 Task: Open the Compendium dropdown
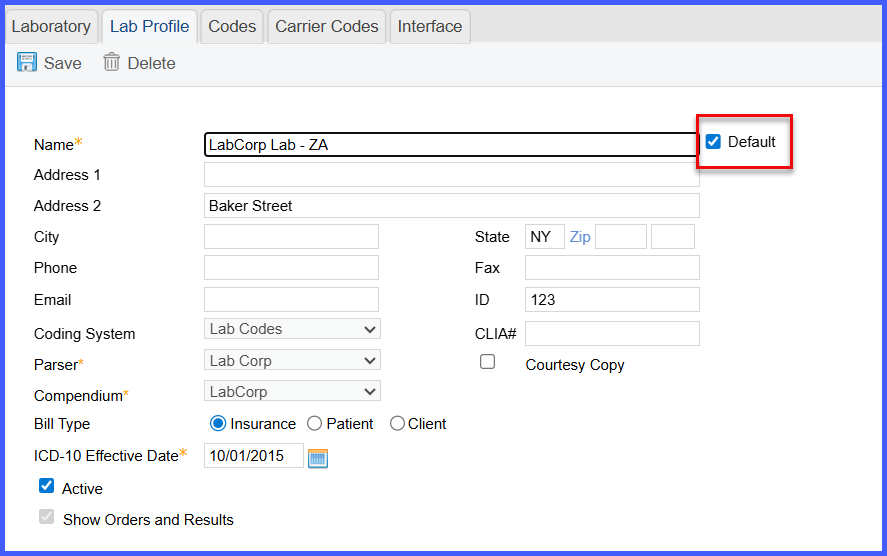pyautogui.click(x=292, y=391)
